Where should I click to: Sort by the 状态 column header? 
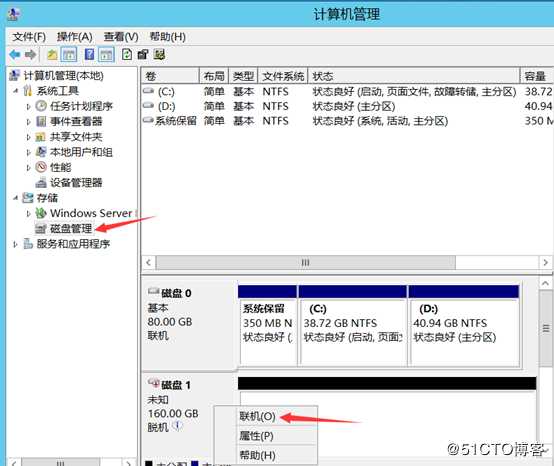[414, 76]
